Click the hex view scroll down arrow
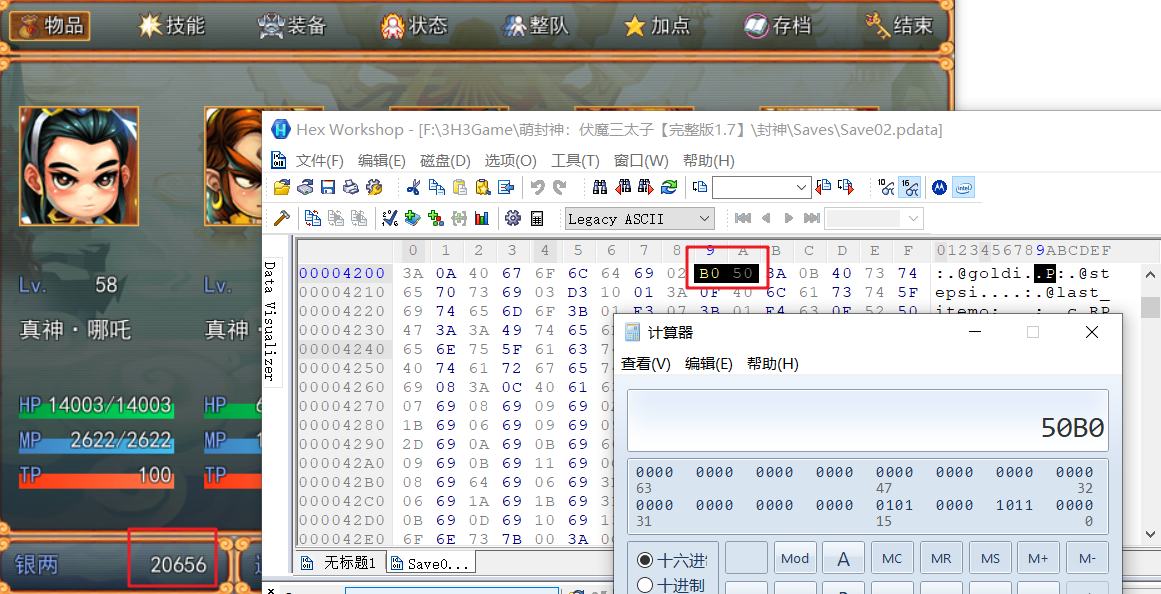The width and height of the screenshot is (1161, 594). click(x=1150, y=533)
